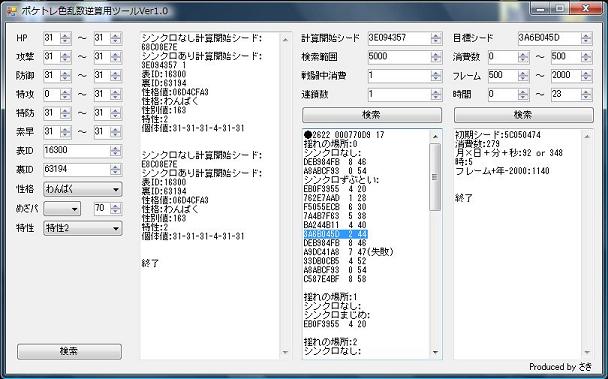Viewport: 608px width, 379px height.
Task: Click the 攻撃 maximum value spinner
Action: [108, 57]
